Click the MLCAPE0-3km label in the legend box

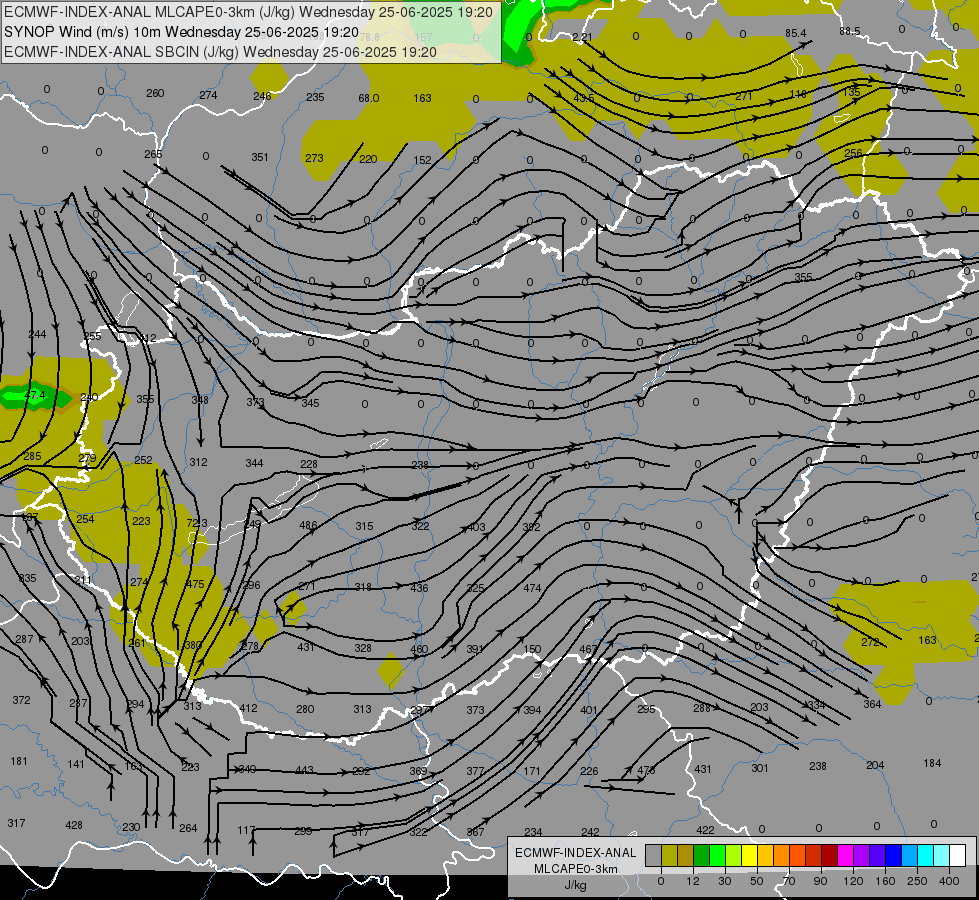point(575,869)
